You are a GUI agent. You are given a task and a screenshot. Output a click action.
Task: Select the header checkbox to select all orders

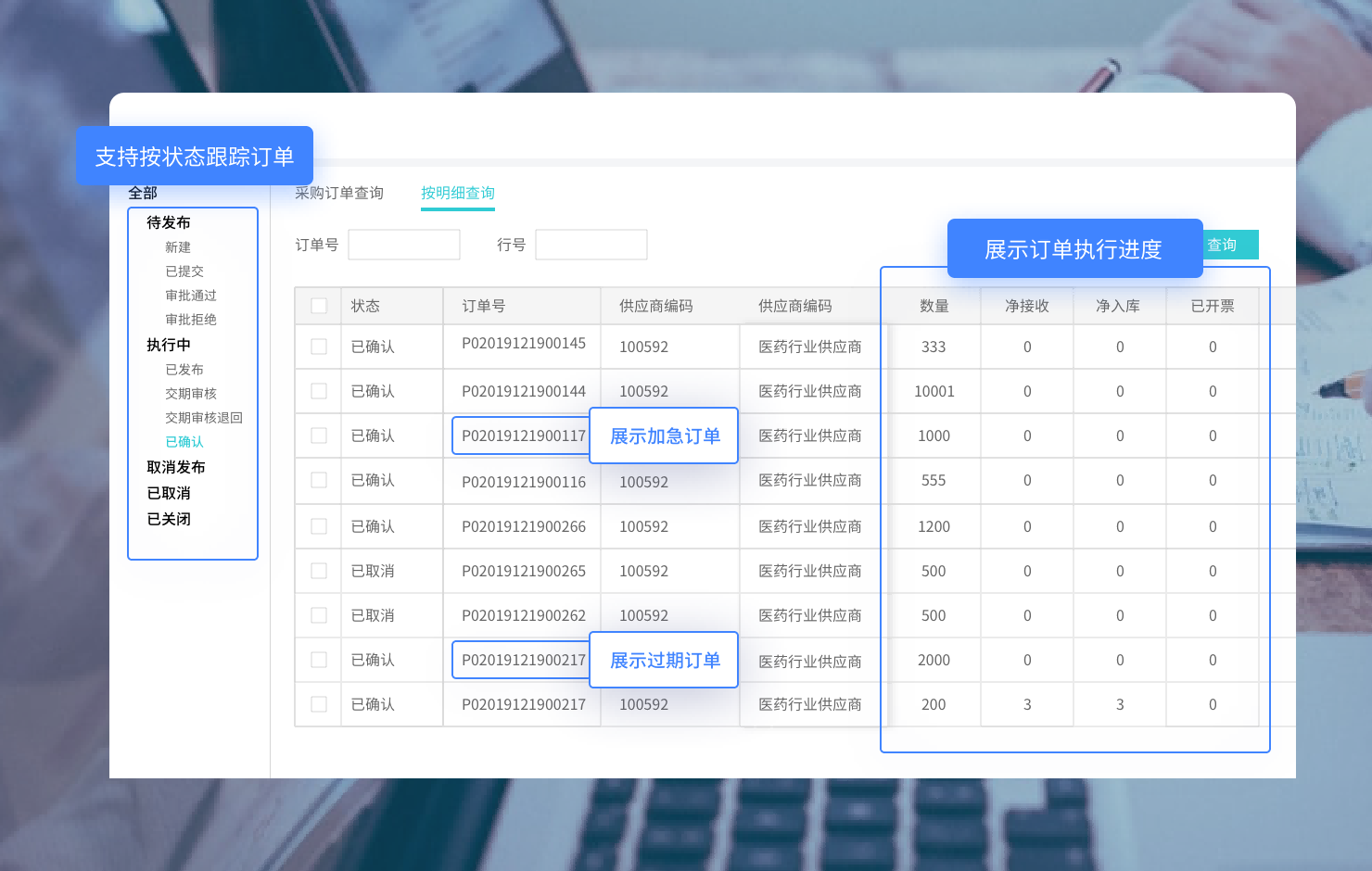(318, 305)
